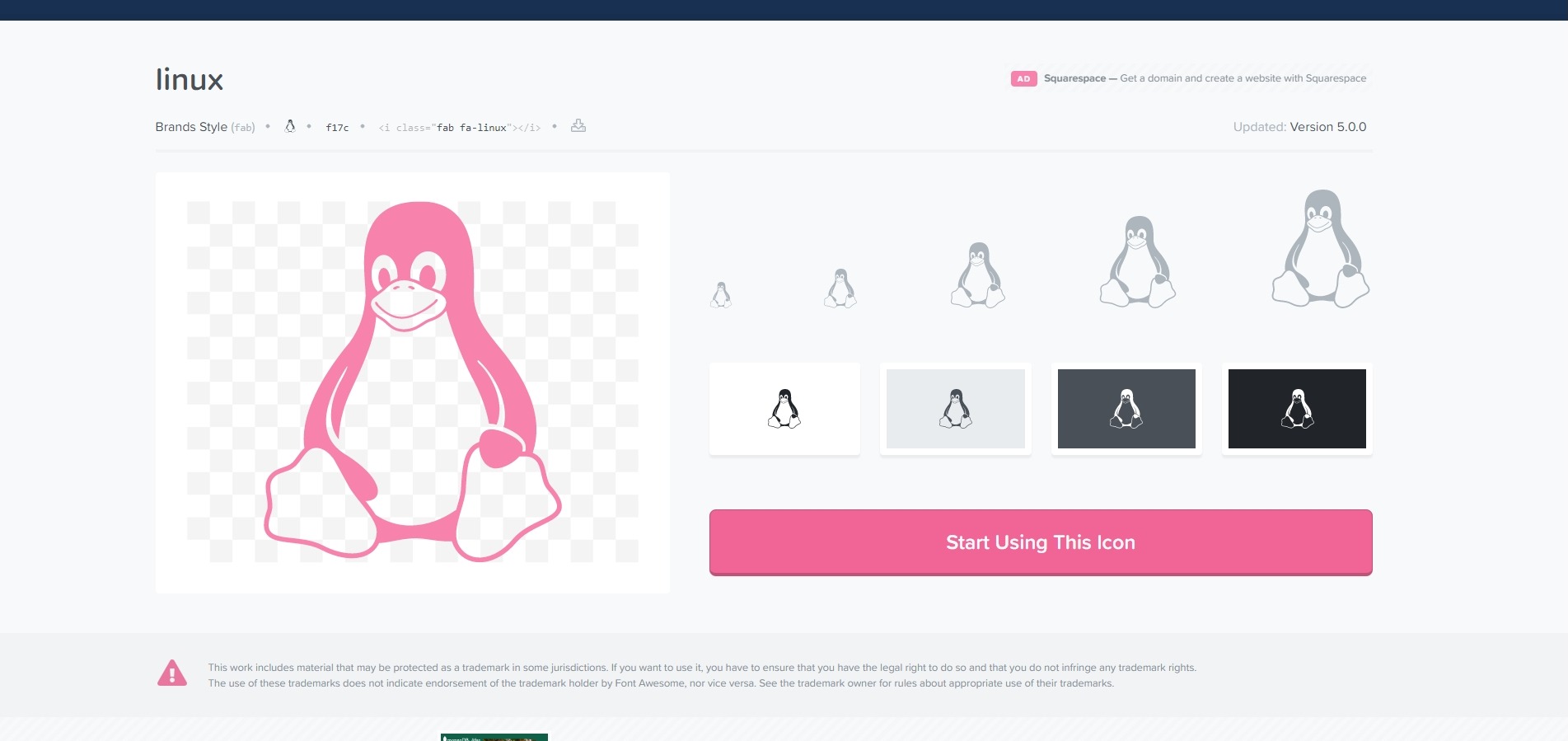Copy the fab fa-linux HTML code snippet

pyautogui.click(x=459, y=128)
